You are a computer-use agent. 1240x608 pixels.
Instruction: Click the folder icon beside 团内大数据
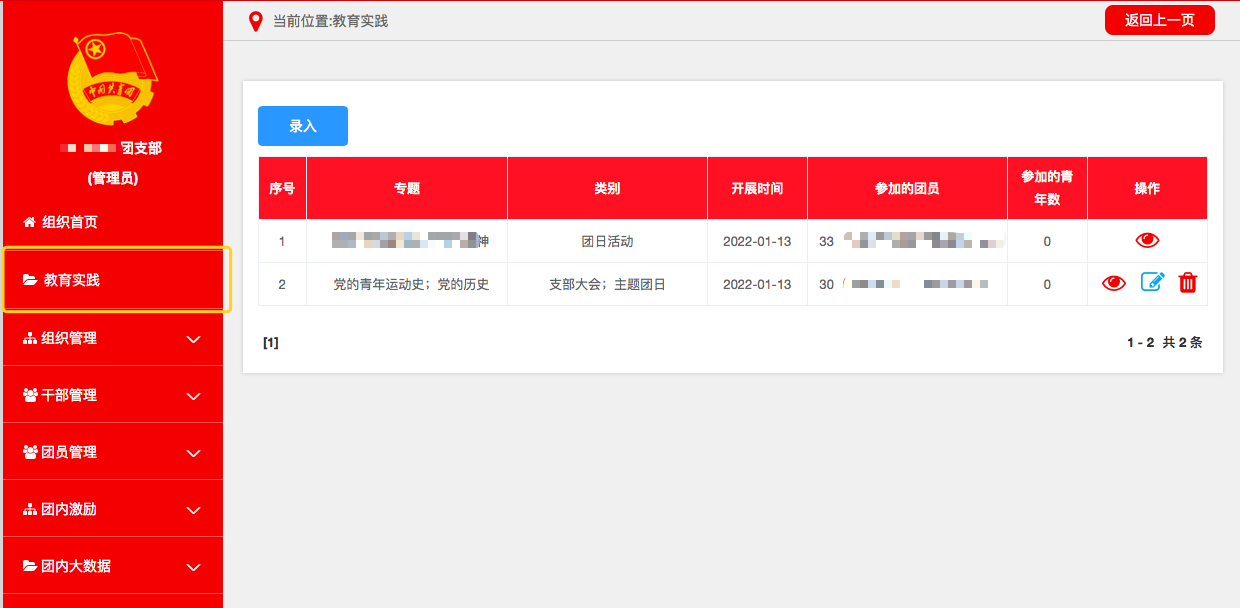(x=29, y=566)
